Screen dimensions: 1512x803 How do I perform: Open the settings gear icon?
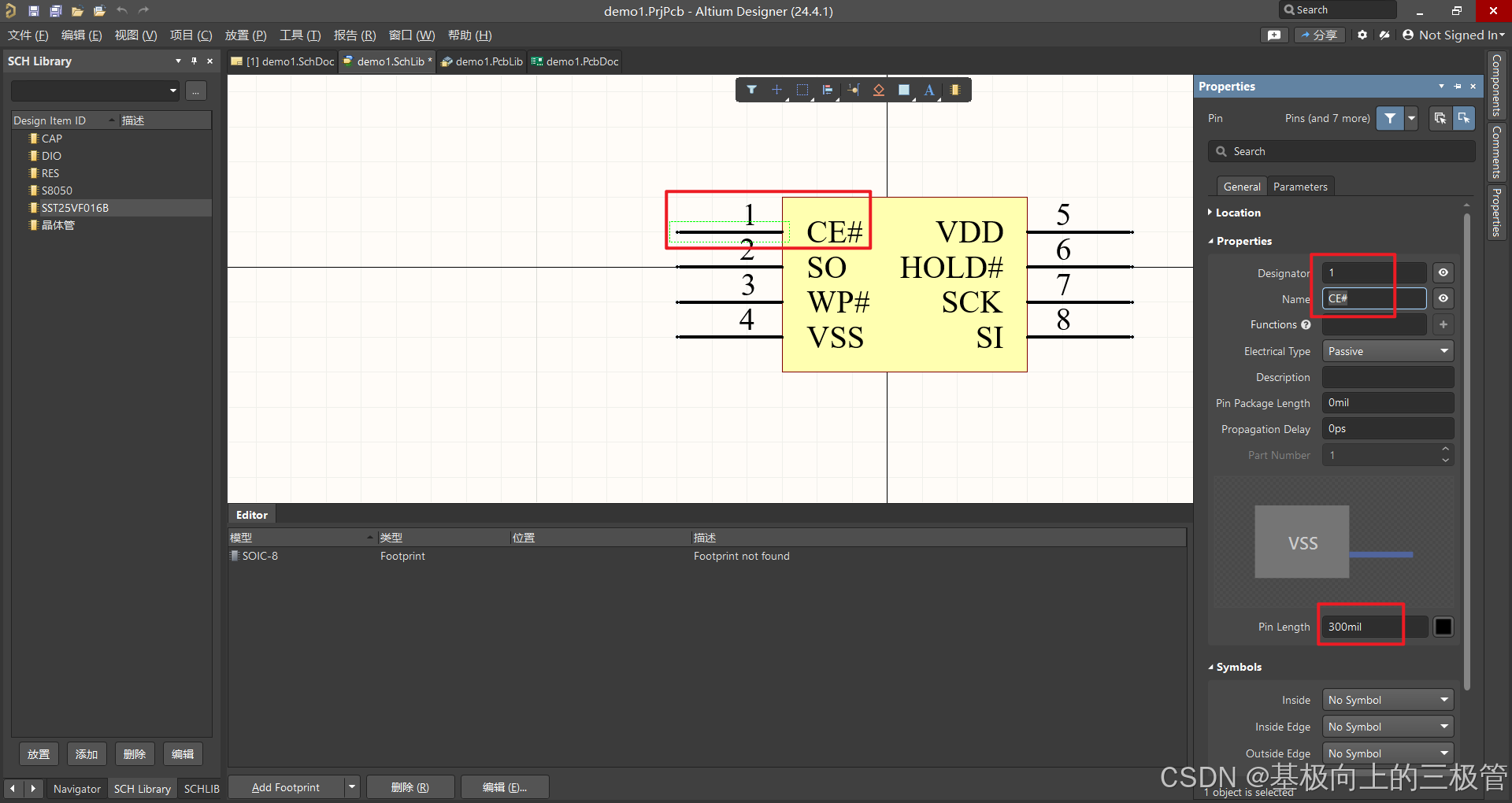1362,35
